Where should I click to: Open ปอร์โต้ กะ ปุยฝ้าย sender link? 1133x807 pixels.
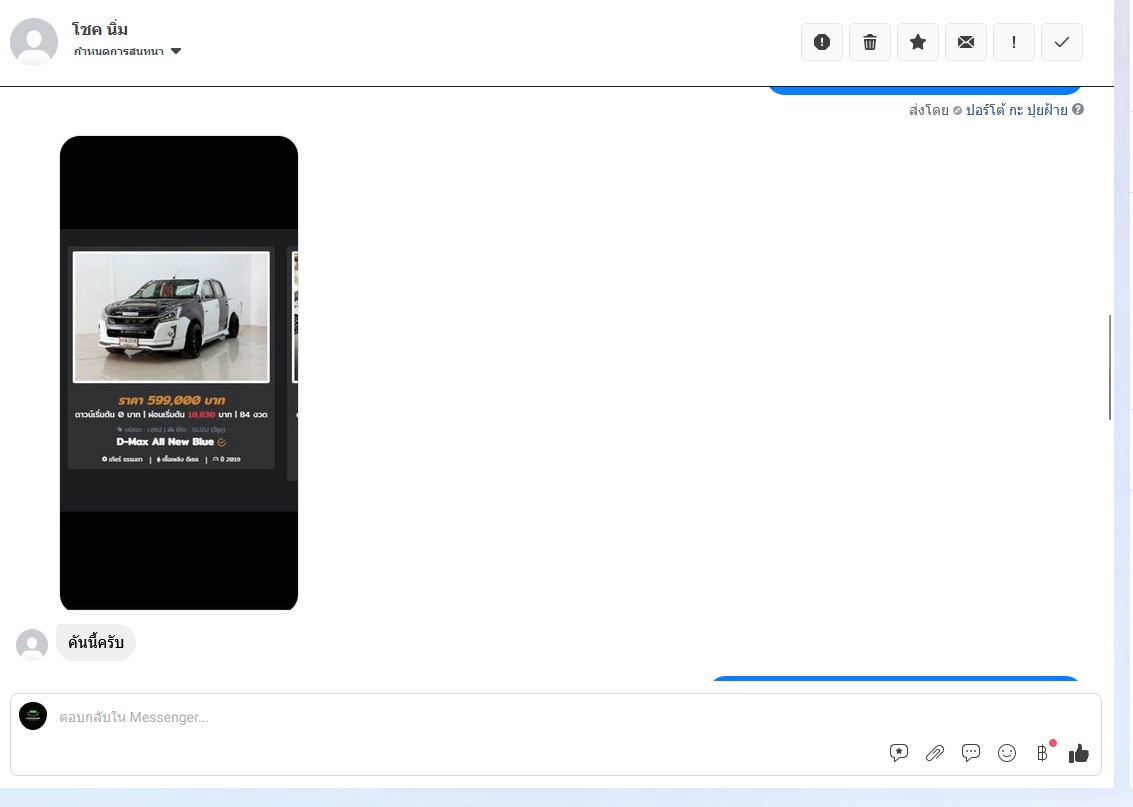click(x=1016, y=110)
